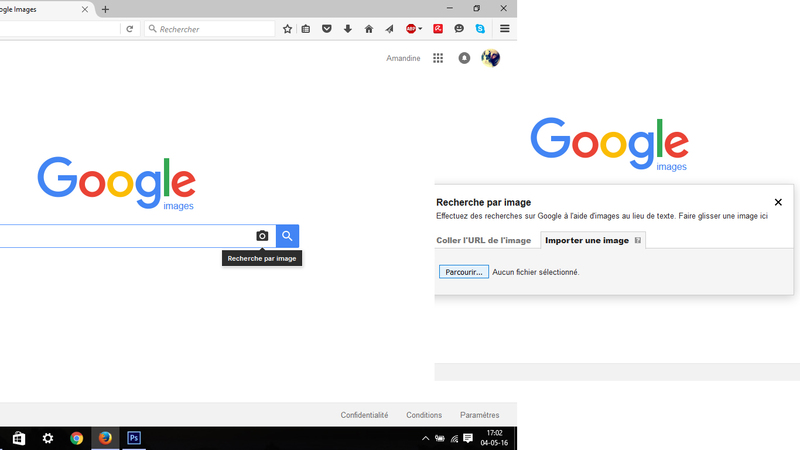Screen dimensions: 800x450
Task: Click the Amandine profile name link
Action: tap(403, 58)
